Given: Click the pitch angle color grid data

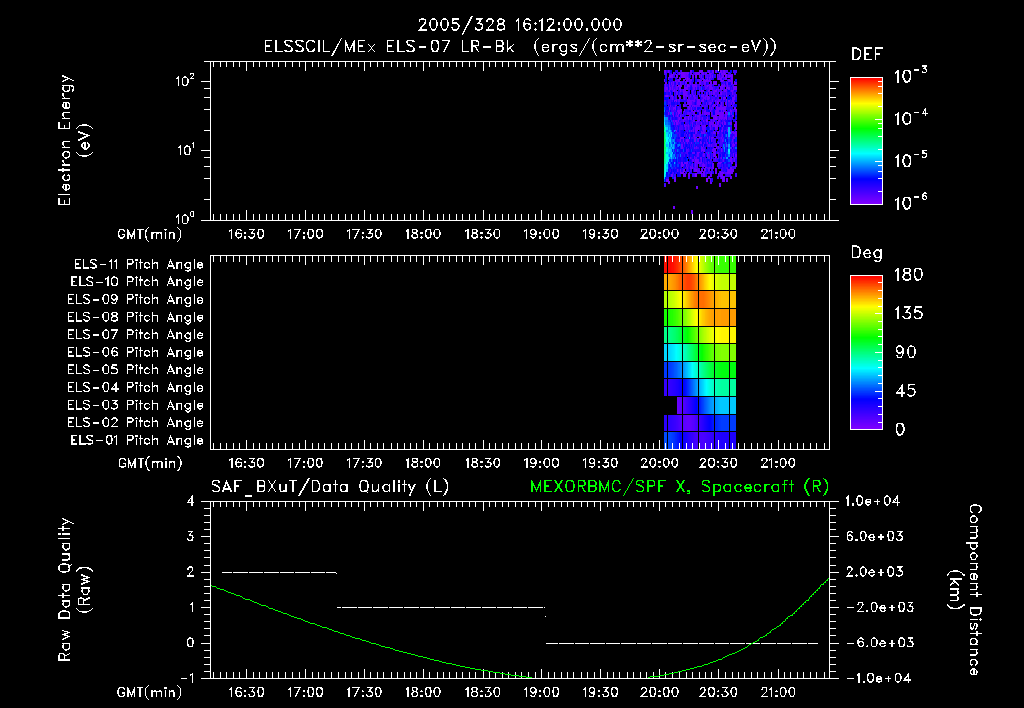Looking at the screenshot, I should click(700, 352).
